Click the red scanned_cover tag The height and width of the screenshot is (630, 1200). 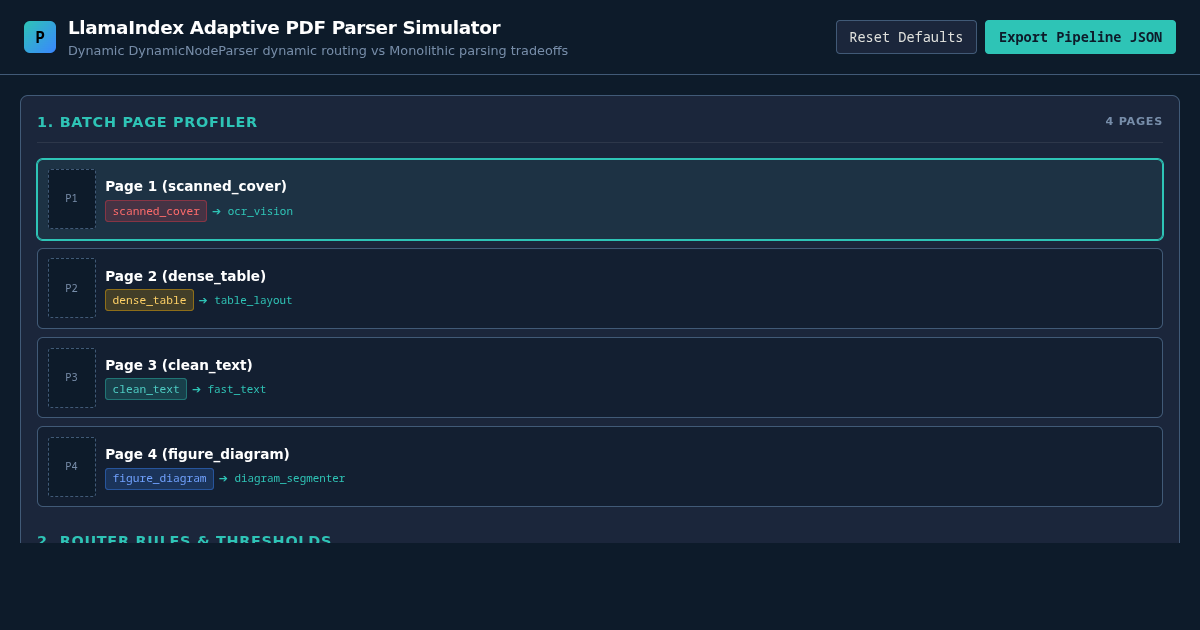[x=156, y=211]
